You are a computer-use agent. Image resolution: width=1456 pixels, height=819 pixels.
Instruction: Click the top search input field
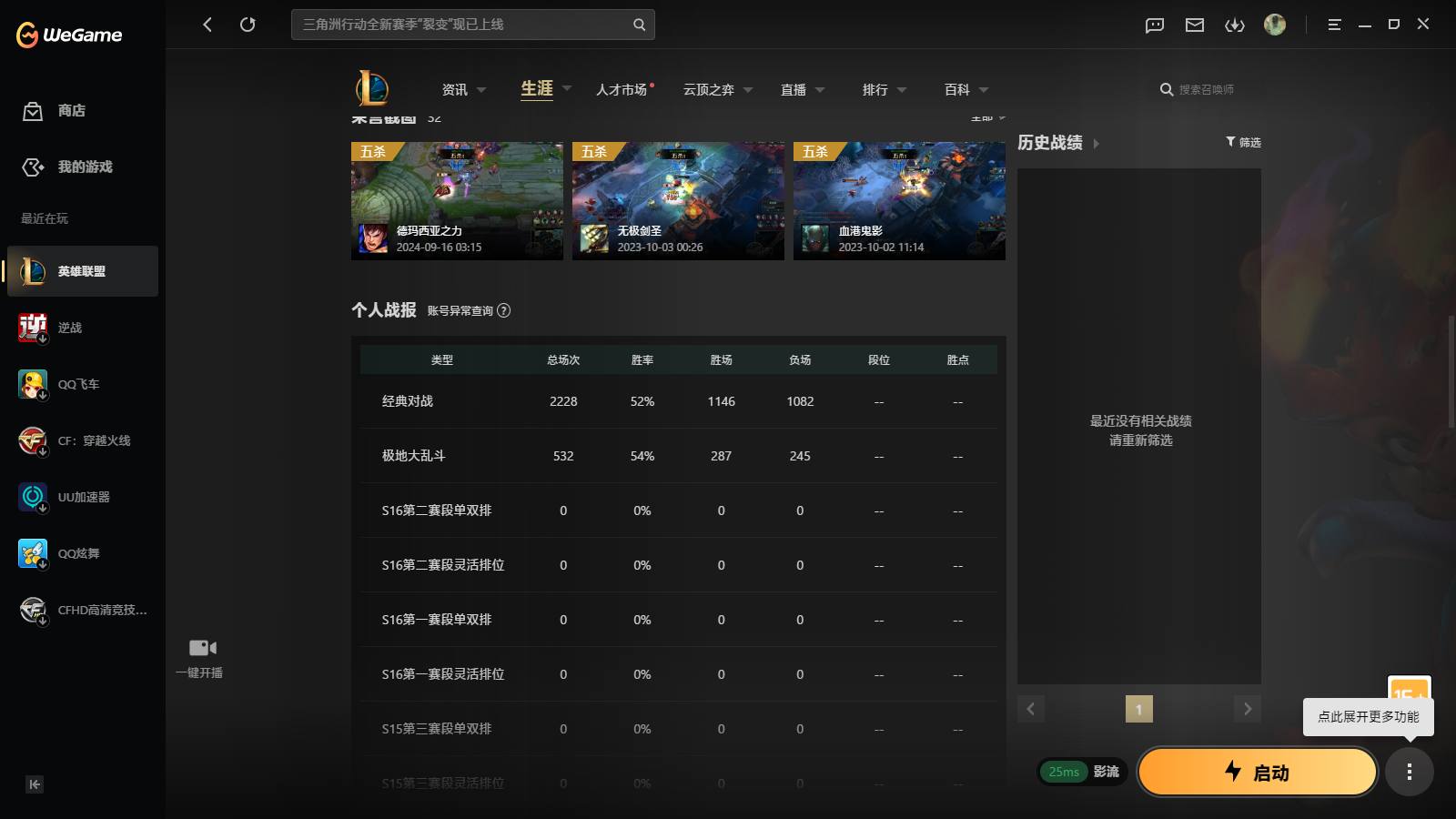473,25
